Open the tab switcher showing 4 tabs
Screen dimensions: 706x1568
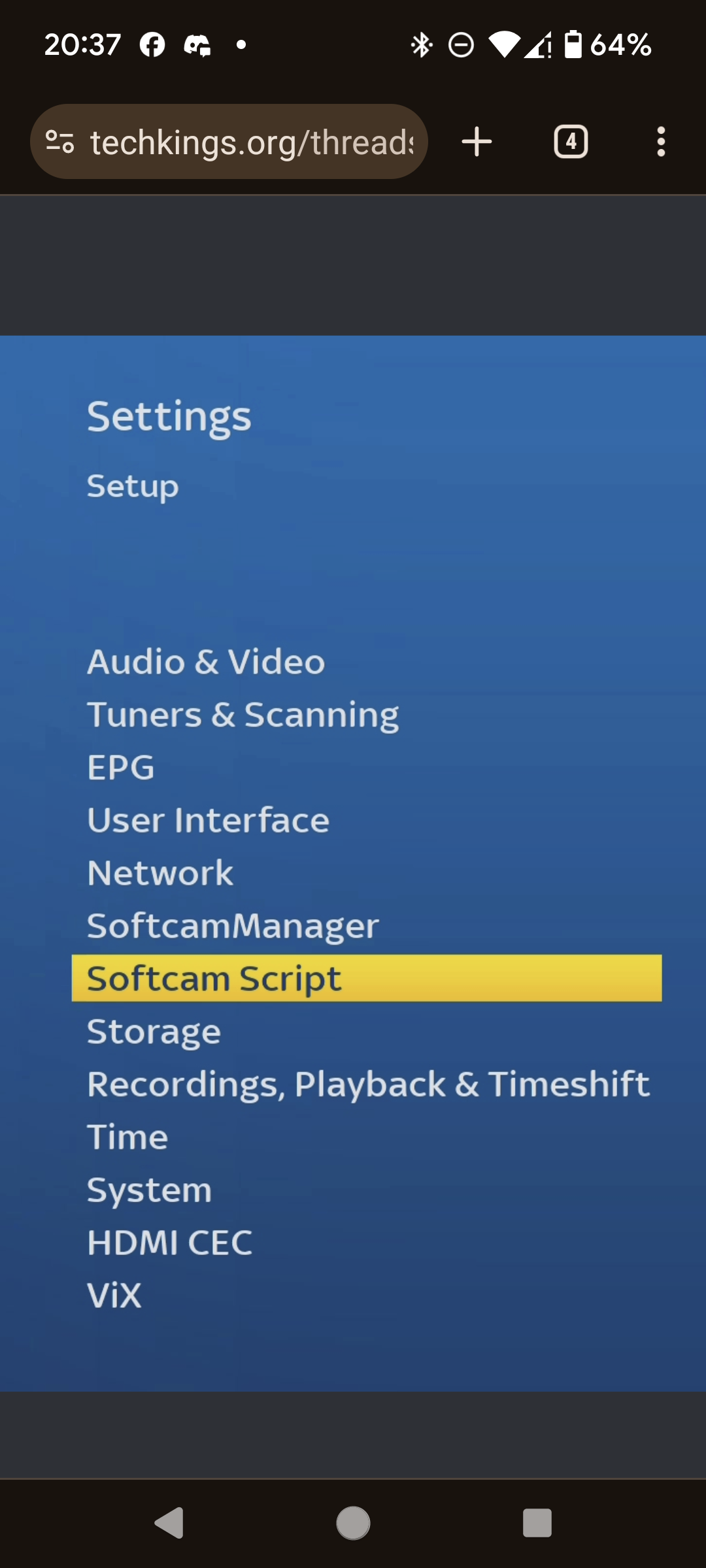[571, 142]
